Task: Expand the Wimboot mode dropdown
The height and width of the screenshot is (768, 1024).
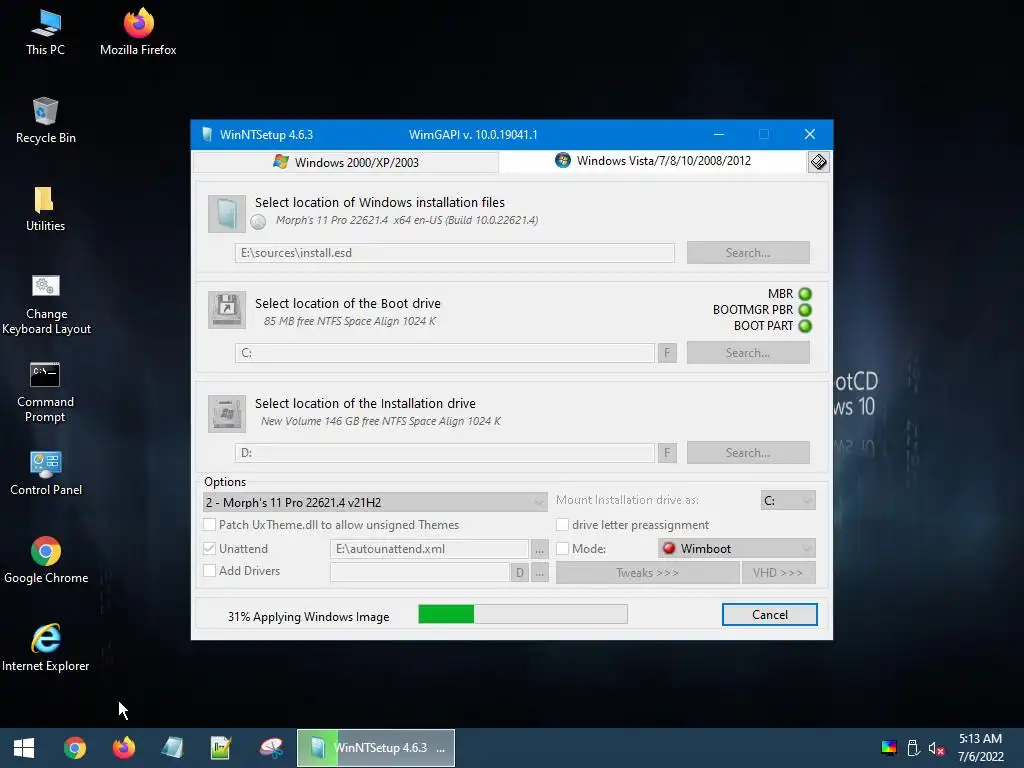Action: click(737, 549)
